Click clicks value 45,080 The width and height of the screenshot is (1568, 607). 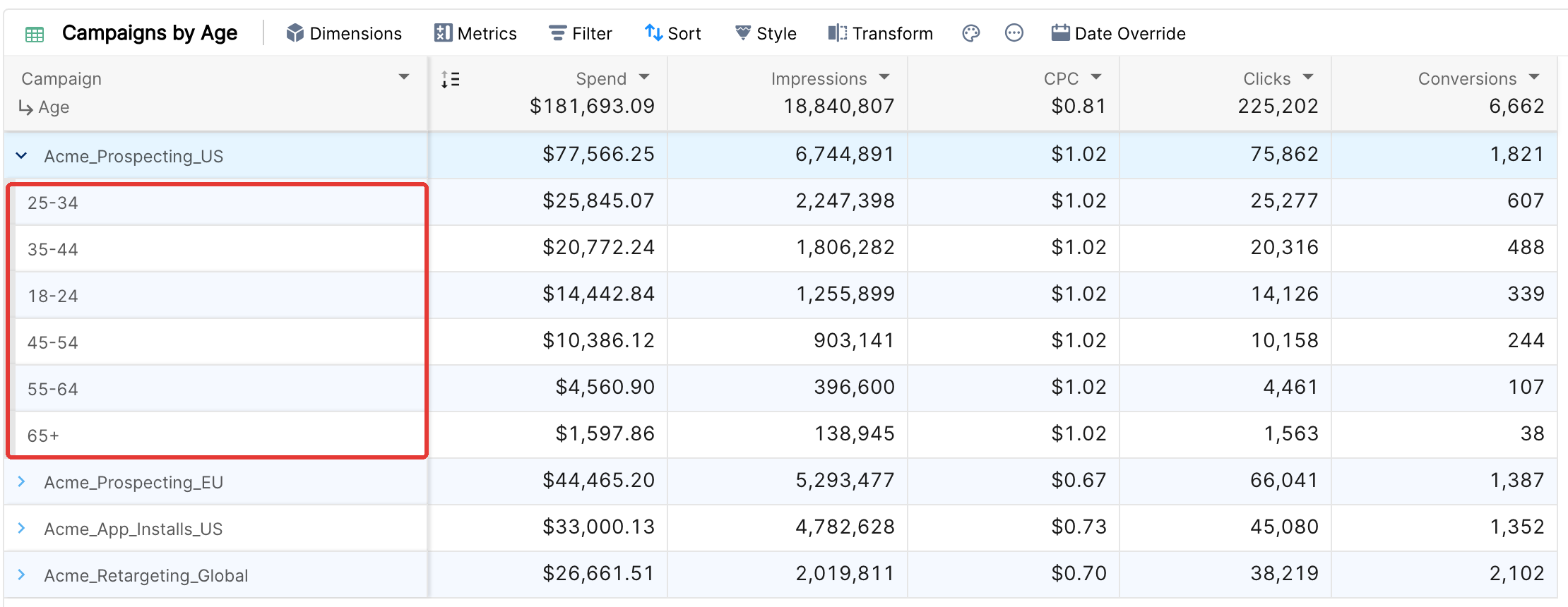coord(1284,527)
